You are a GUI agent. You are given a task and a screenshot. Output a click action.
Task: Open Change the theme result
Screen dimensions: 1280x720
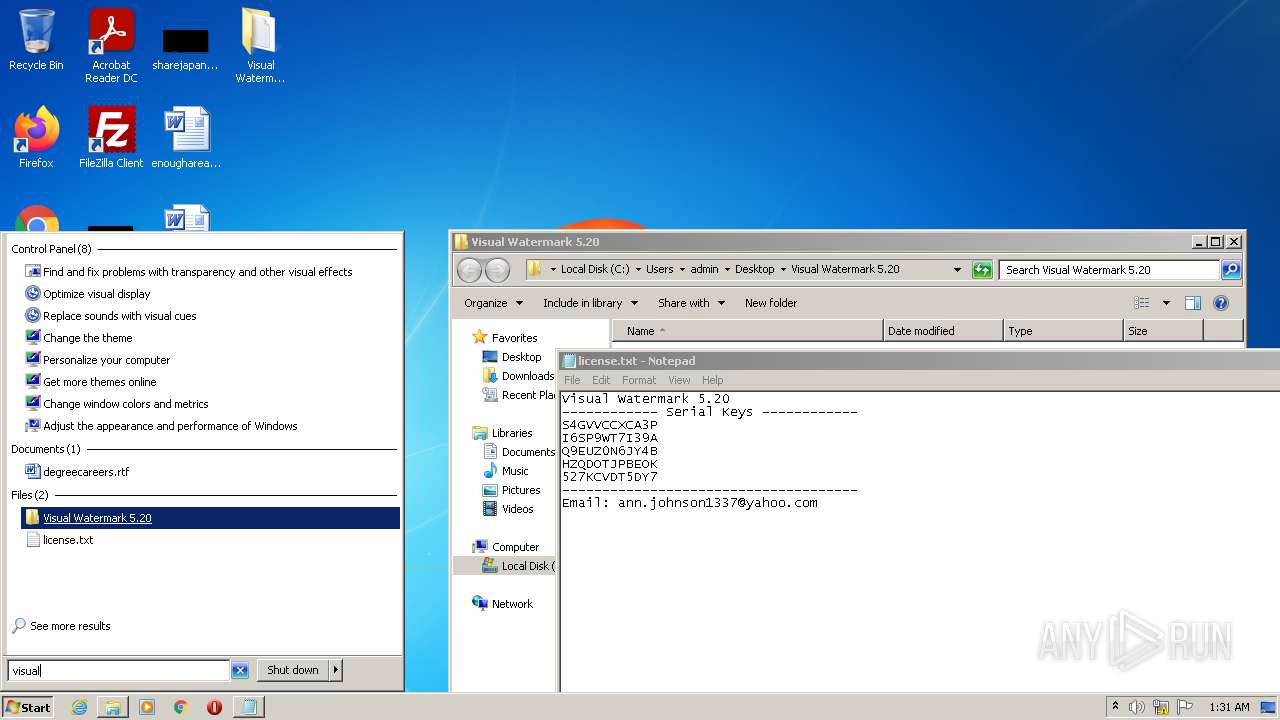pyautogui.click(x=88, y=338)
